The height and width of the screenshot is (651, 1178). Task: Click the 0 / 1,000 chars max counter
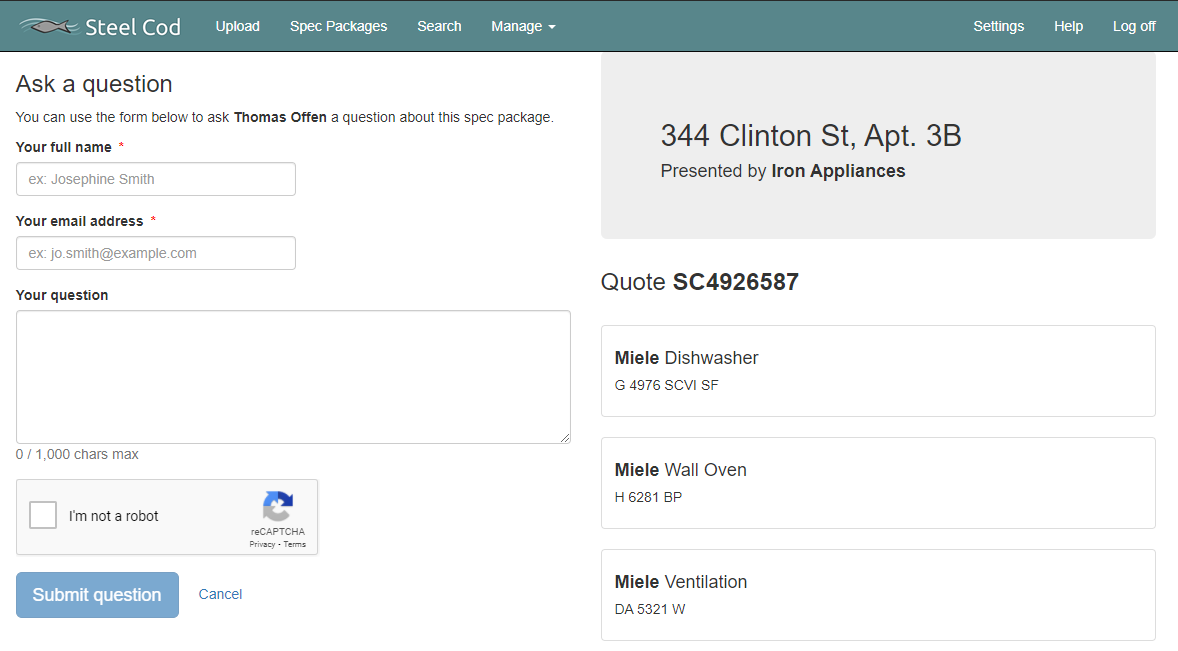tap(77, 454)
